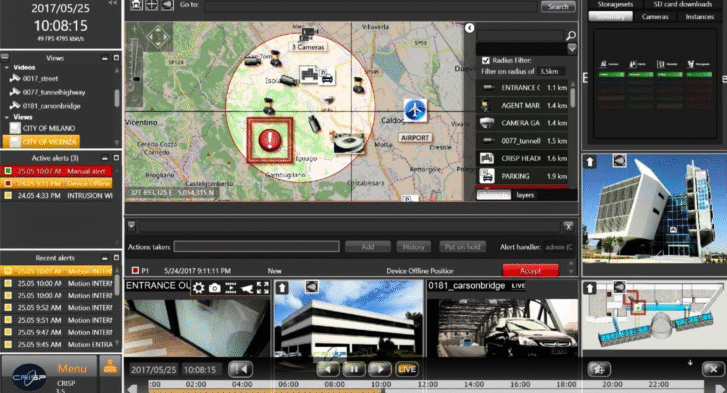Expand ENTRANCE camera tile to fullscreen
The height and width of the screenshot is (393, 727).
point(262,288)
